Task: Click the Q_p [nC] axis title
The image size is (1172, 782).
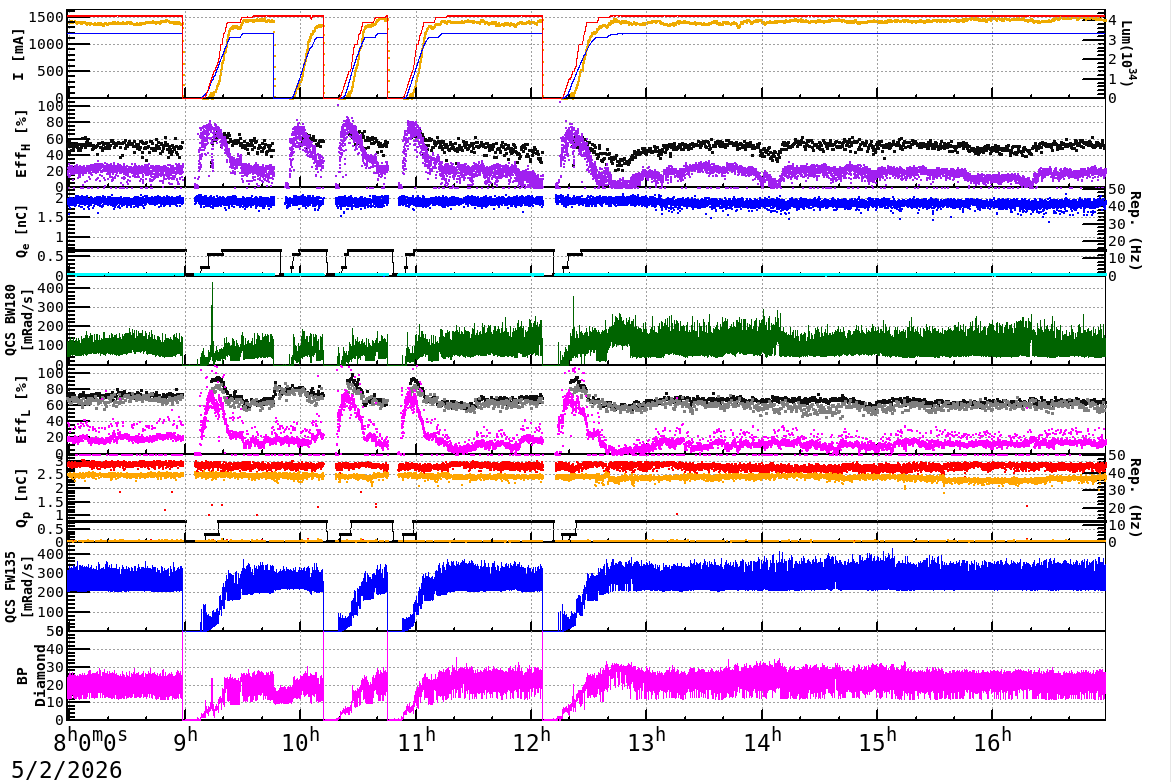Action: point(22,498)
